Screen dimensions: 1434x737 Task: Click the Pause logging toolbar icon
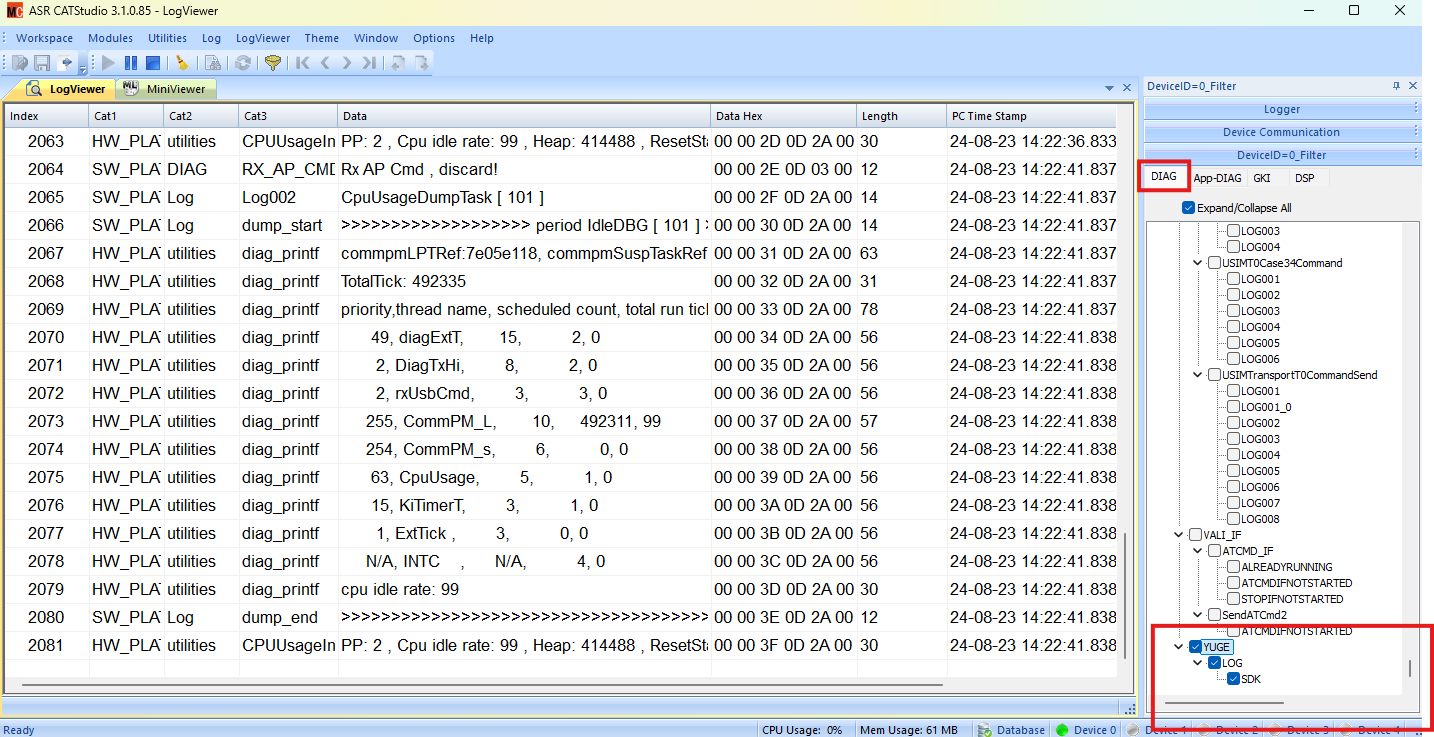[x=130, y=63]
